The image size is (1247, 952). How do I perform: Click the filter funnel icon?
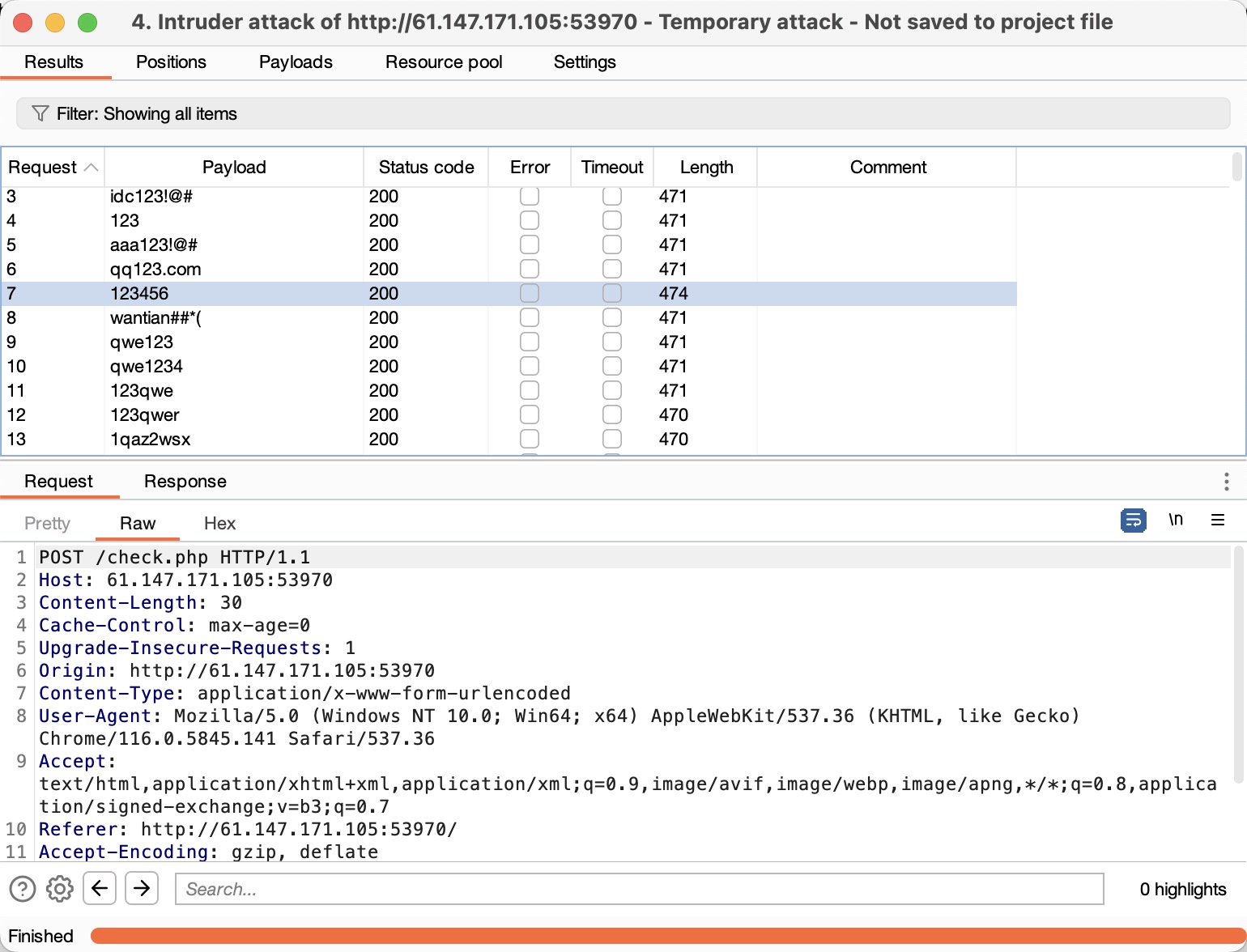(40, 113)
